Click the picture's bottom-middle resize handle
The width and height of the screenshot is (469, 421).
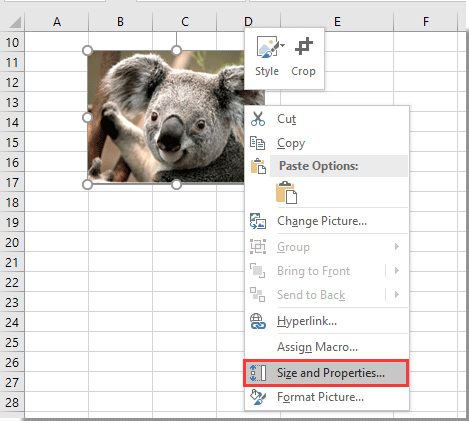pyautogui.click(x=176, y=184)
